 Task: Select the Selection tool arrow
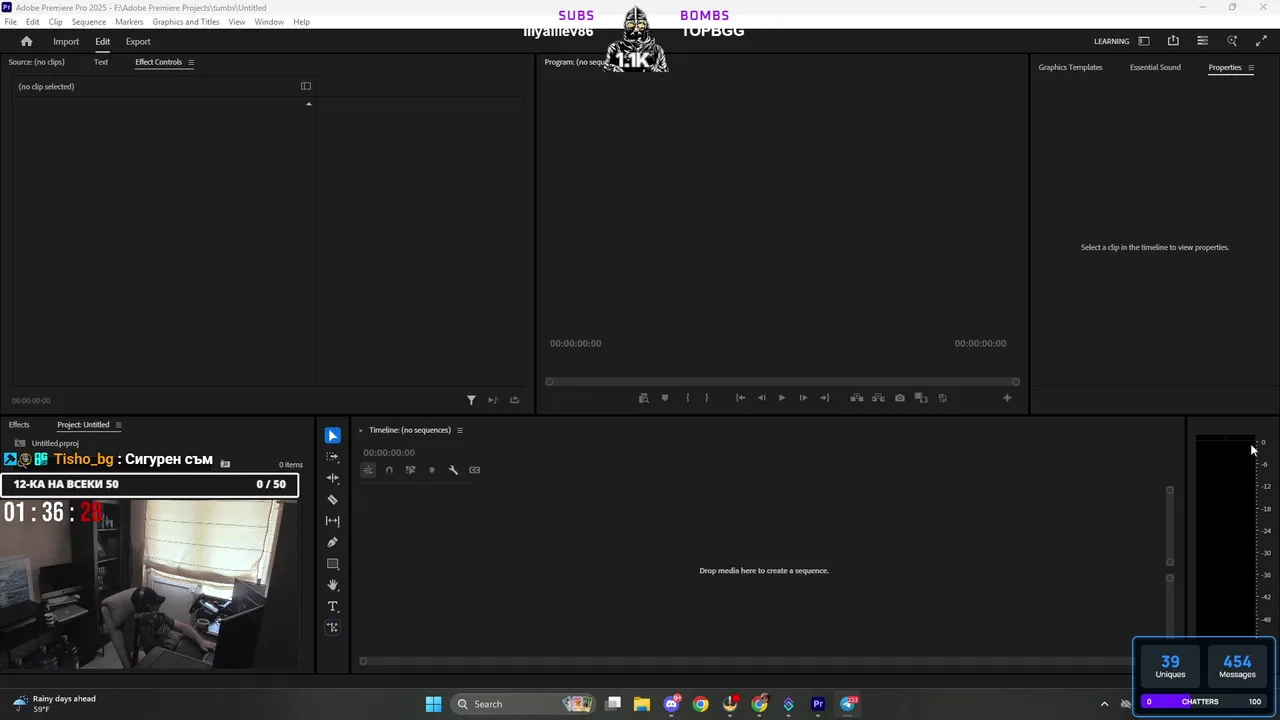click(x=333, y=436)
